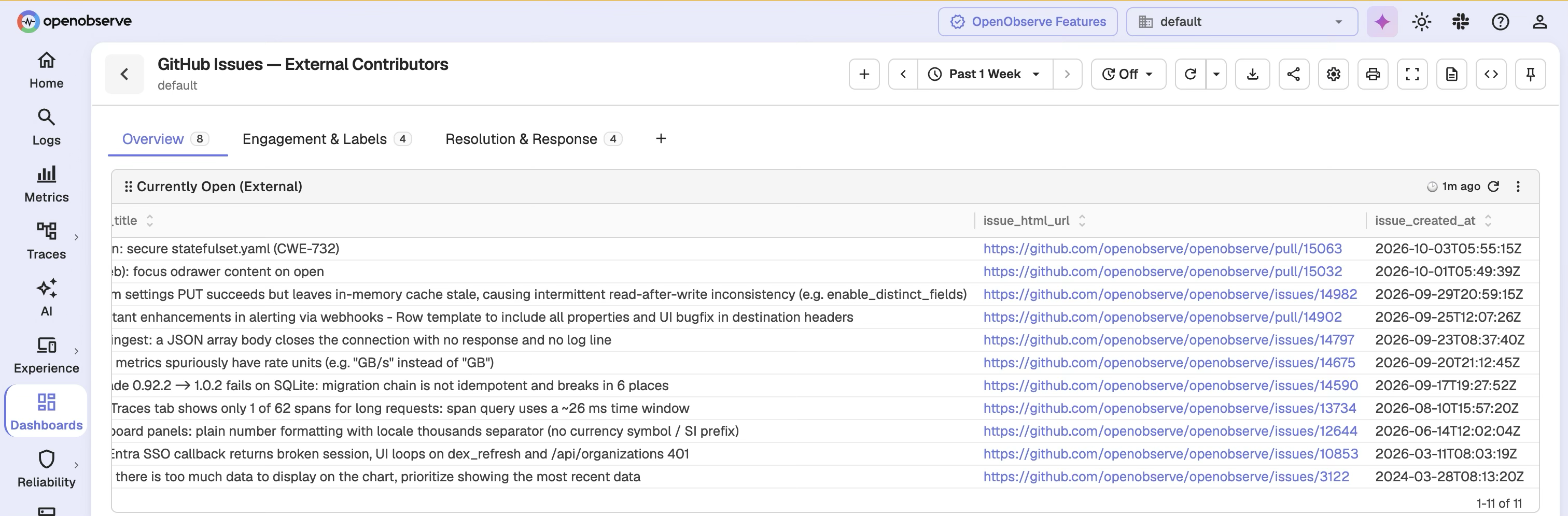
Task: Expand Reliability submenu chevron
Action: point(77,465)
